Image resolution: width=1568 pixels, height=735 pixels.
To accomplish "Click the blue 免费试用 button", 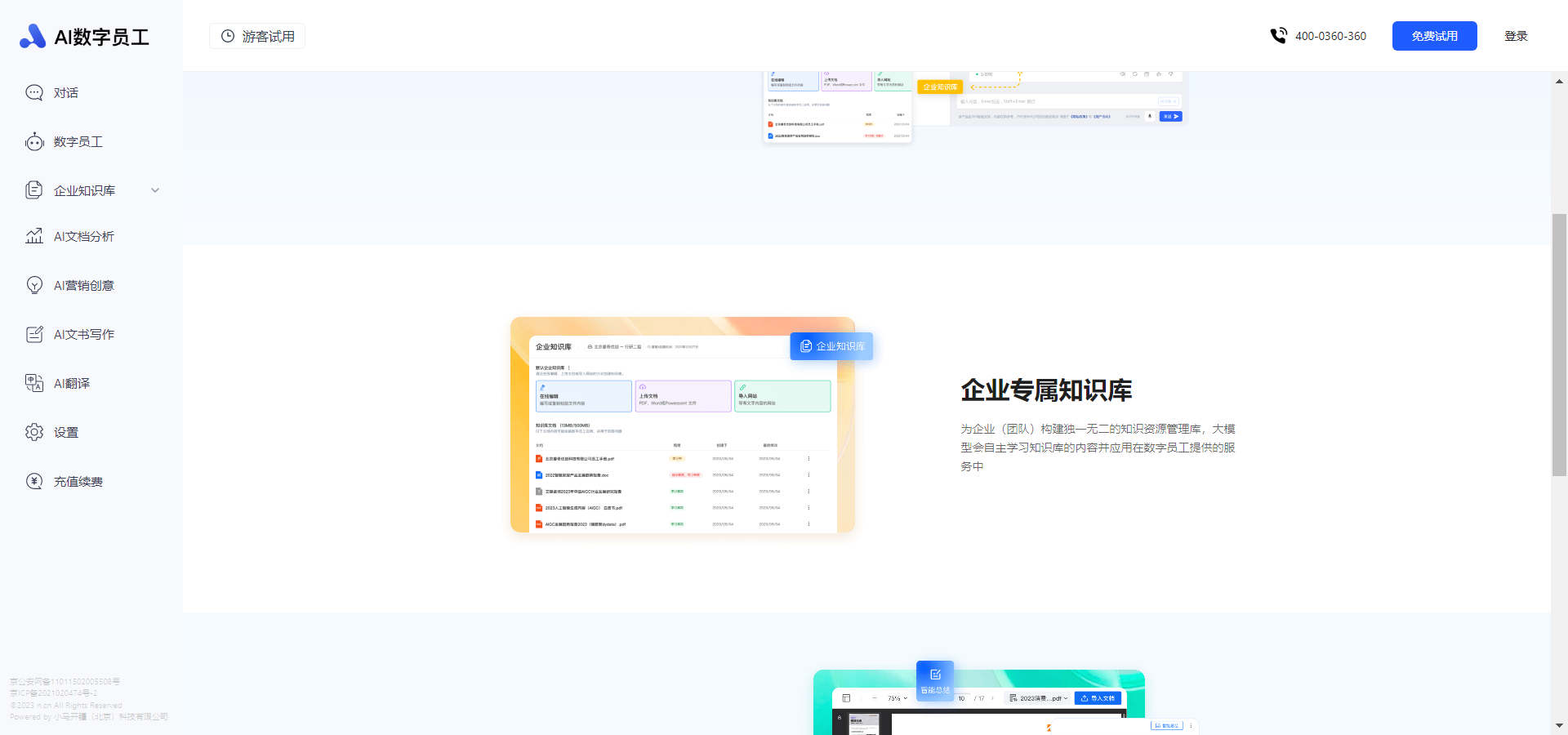I will tap(1435, 36).
